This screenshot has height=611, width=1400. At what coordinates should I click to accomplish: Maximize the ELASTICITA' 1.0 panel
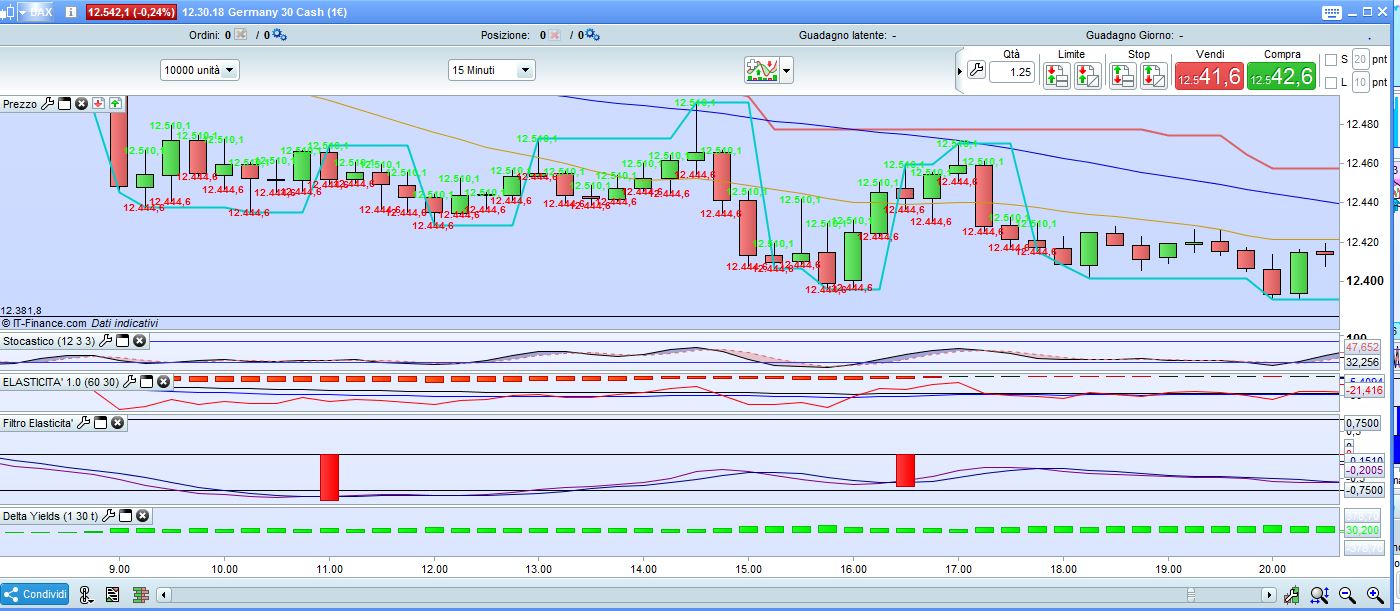147,382
